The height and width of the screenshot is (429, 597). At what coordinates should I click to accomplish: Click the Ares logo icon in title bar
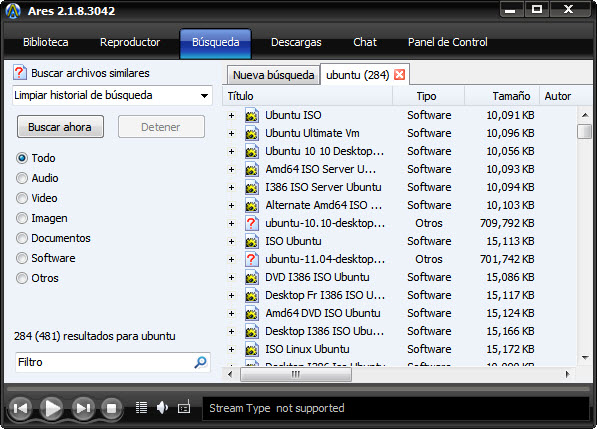point(13,11)
